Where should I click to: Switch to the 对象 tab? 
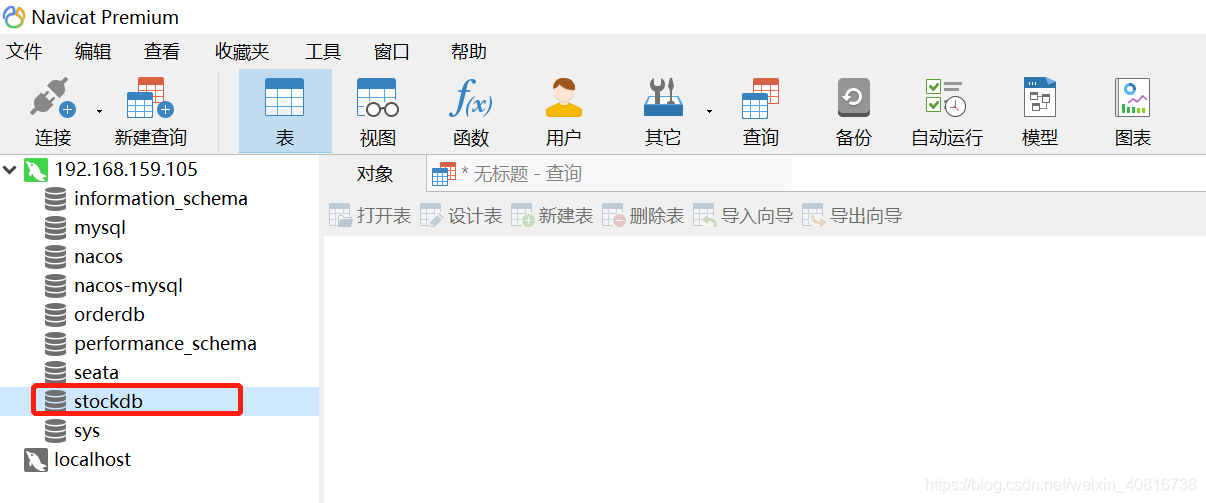pos(375,174)
